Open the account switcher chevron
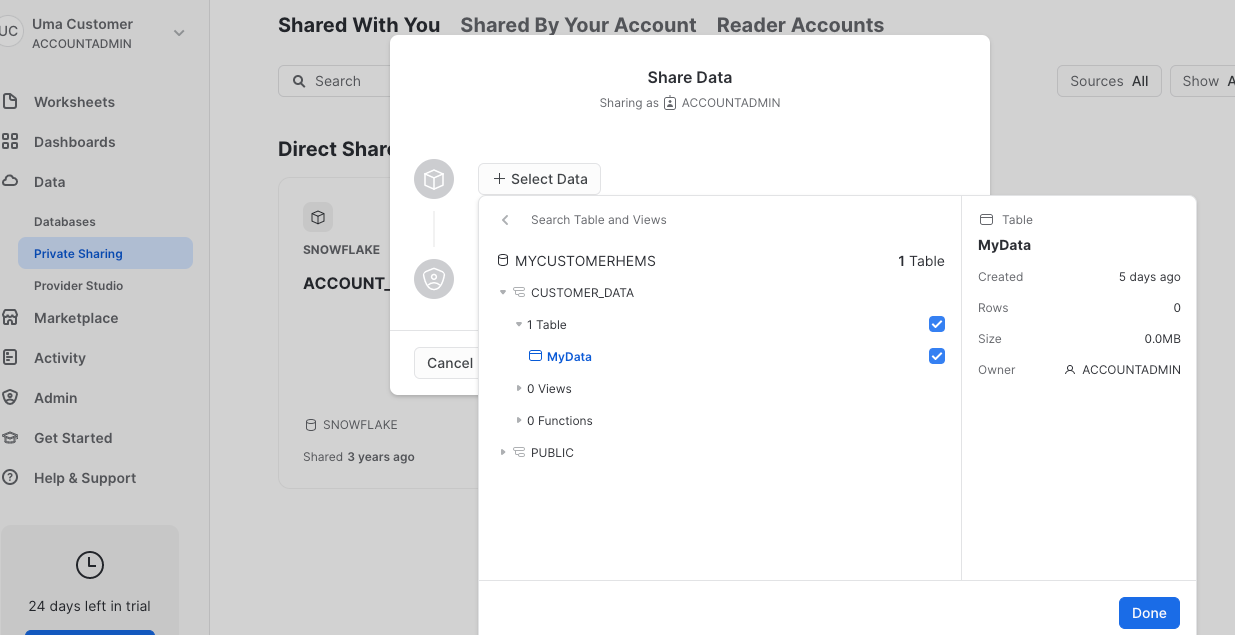1235x635 pixels. [179, 33]
